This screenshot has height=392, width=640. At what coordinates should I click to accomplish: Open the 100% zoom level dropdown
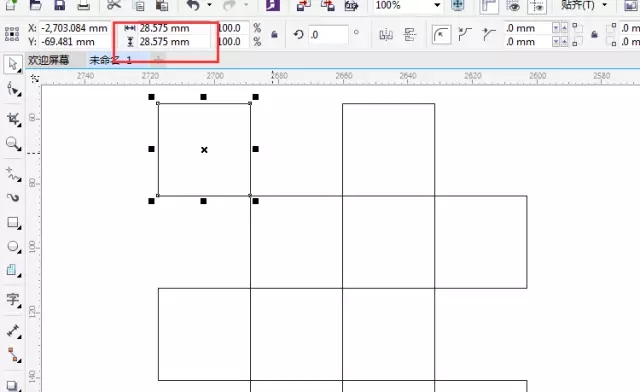coord(437,5)
